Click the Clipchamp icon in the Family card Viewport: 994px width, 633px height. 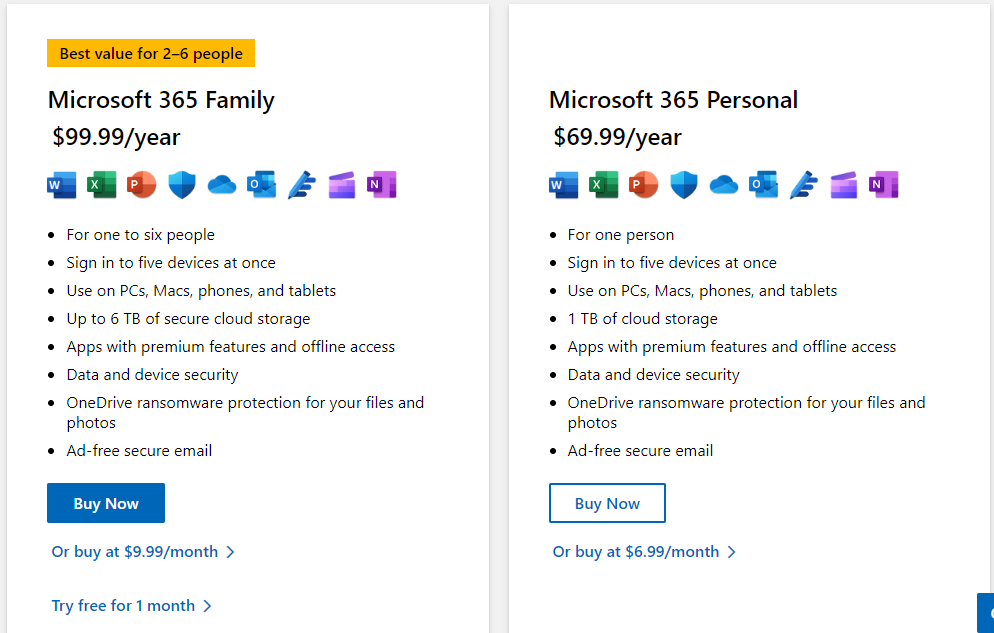[342, 185]
